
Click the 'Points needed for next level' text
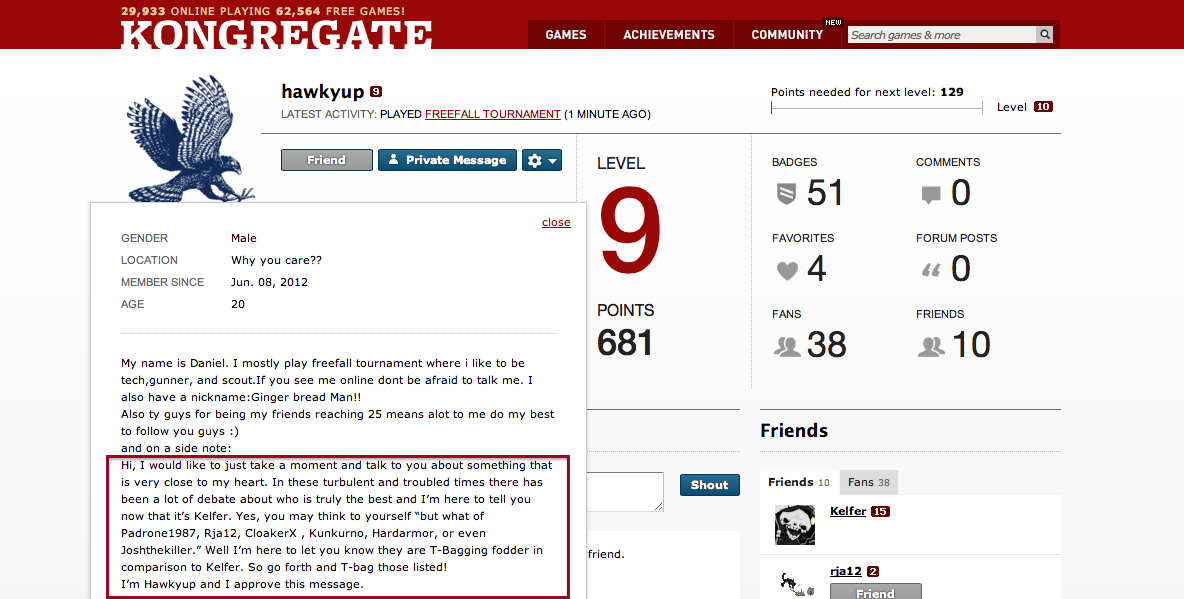click(x=867, y=92)
